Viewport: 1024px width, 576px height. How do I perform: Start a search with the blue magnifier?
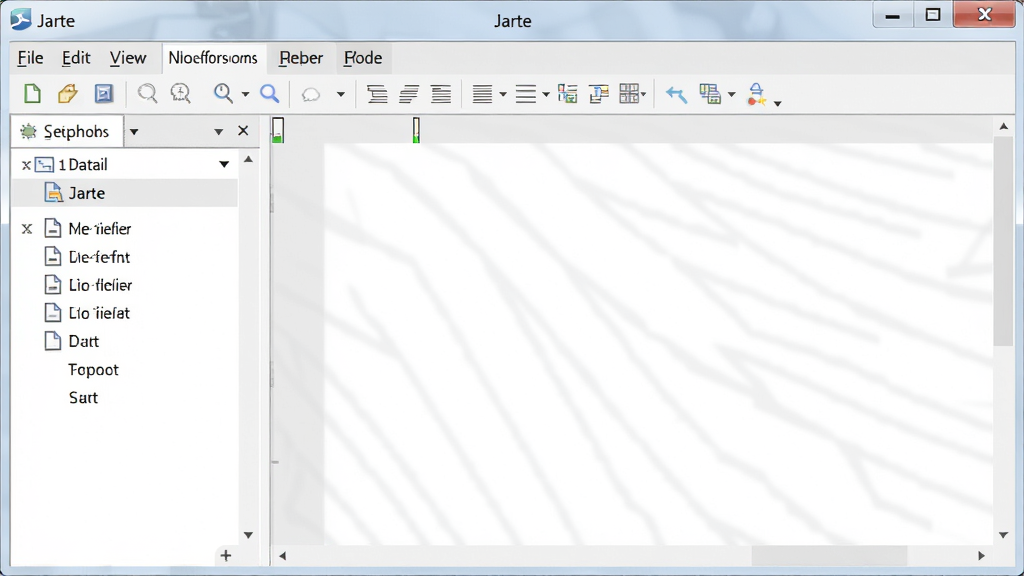(x=270, y=94)
